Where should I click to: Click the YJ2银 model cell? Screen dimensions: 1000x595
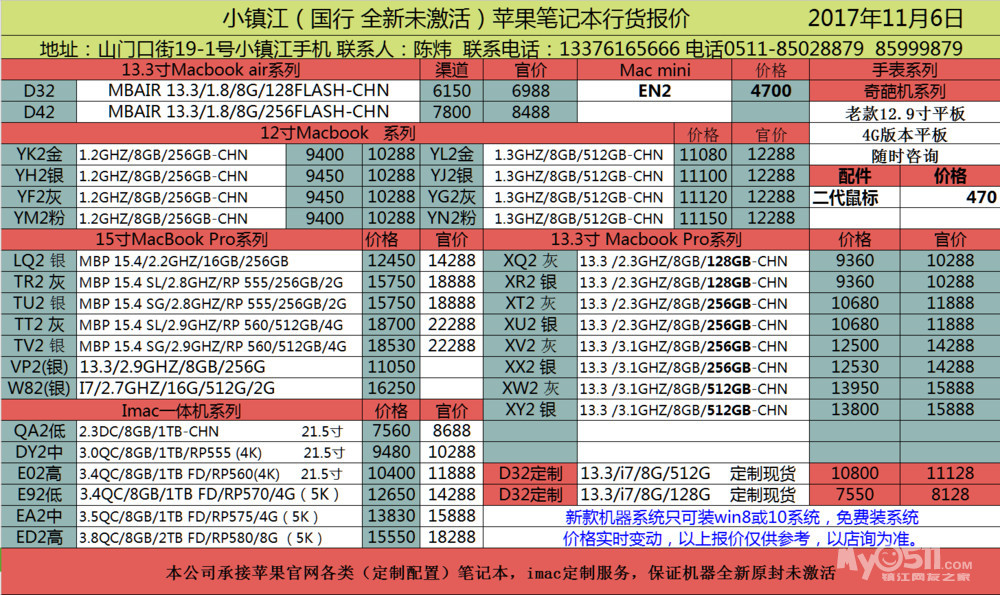click(452, 175)
